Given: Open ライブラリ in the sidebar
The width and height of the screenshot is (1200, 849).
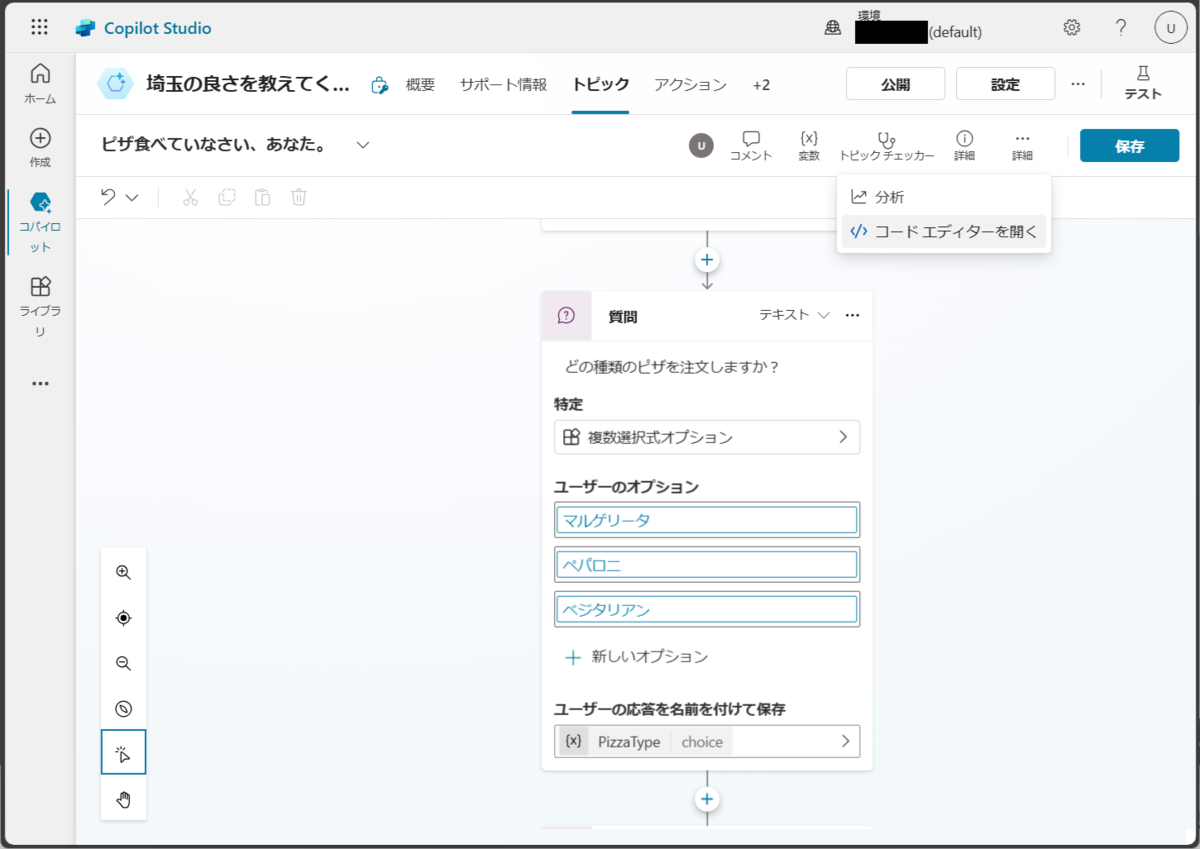Looking at the screenshot, I should point(40,307).
